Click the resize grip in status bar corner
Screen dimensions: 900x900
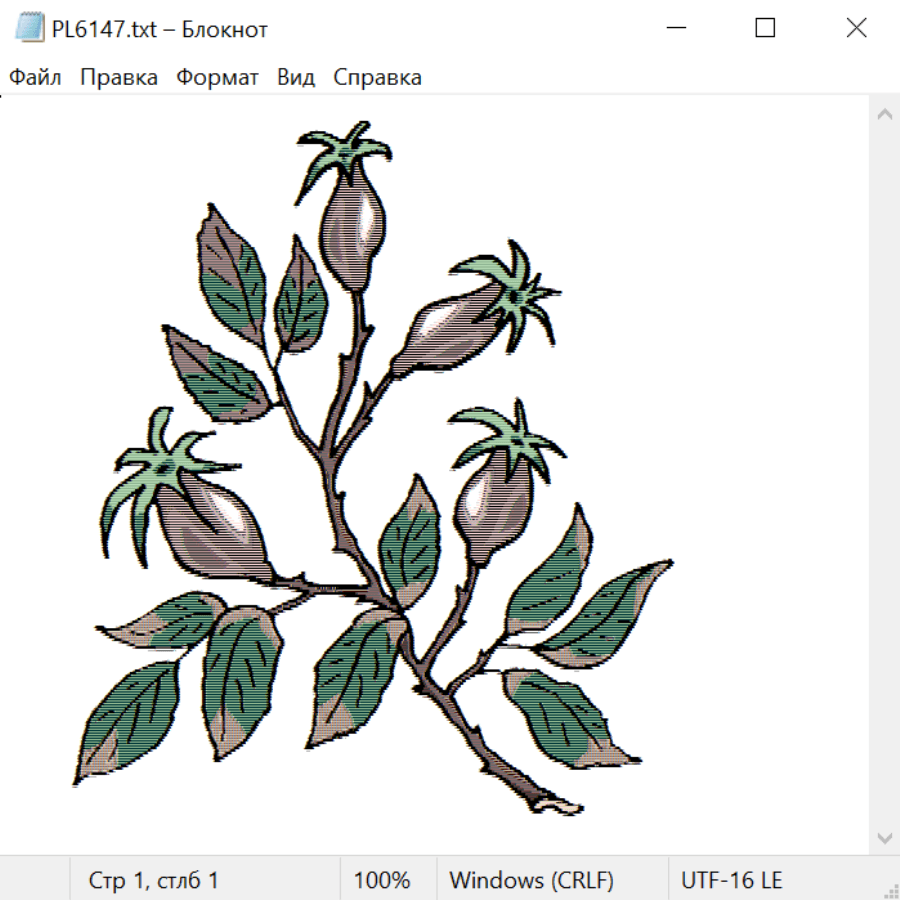889,889
